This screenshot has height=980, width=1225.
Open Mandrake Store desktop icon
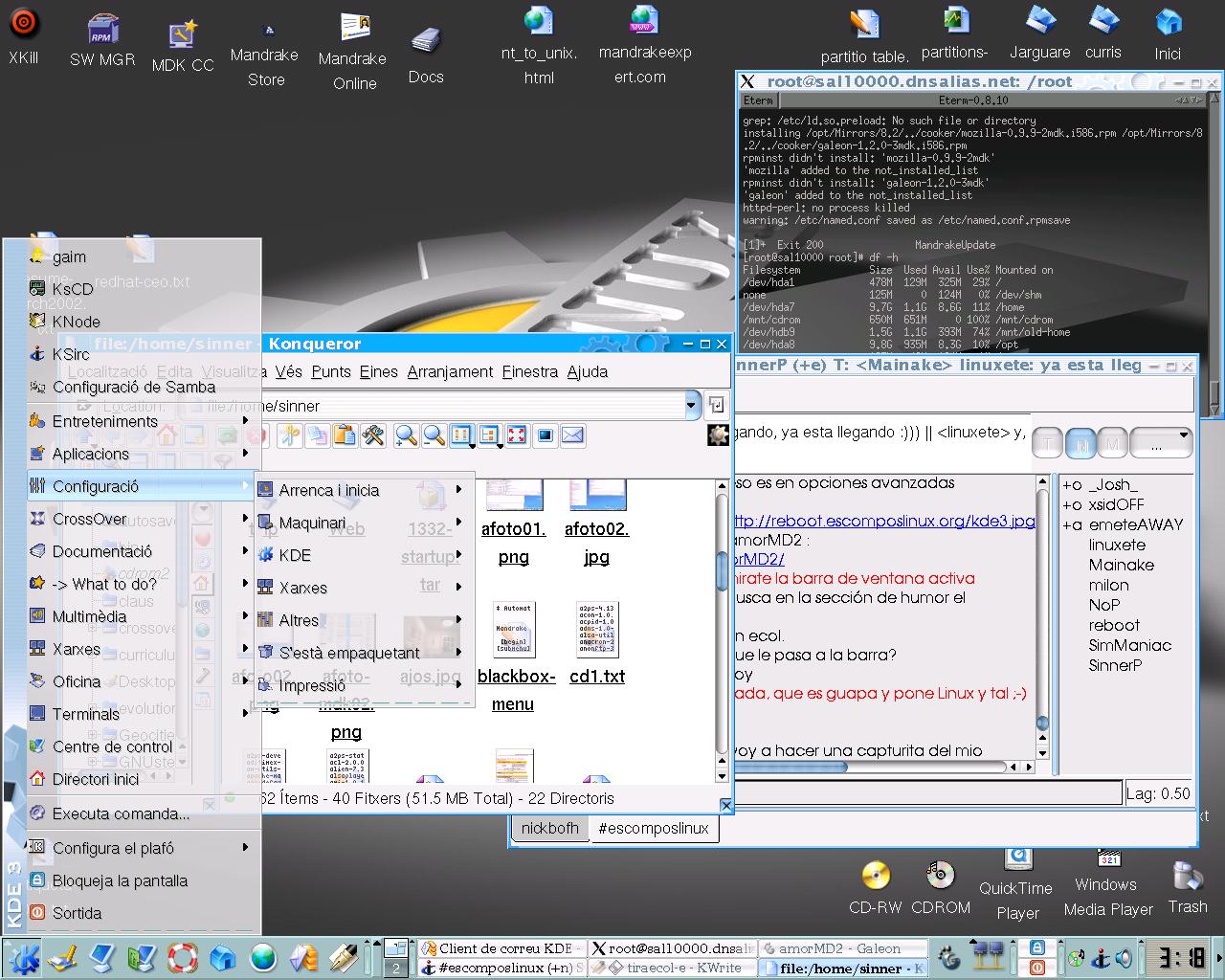(265, 56)
